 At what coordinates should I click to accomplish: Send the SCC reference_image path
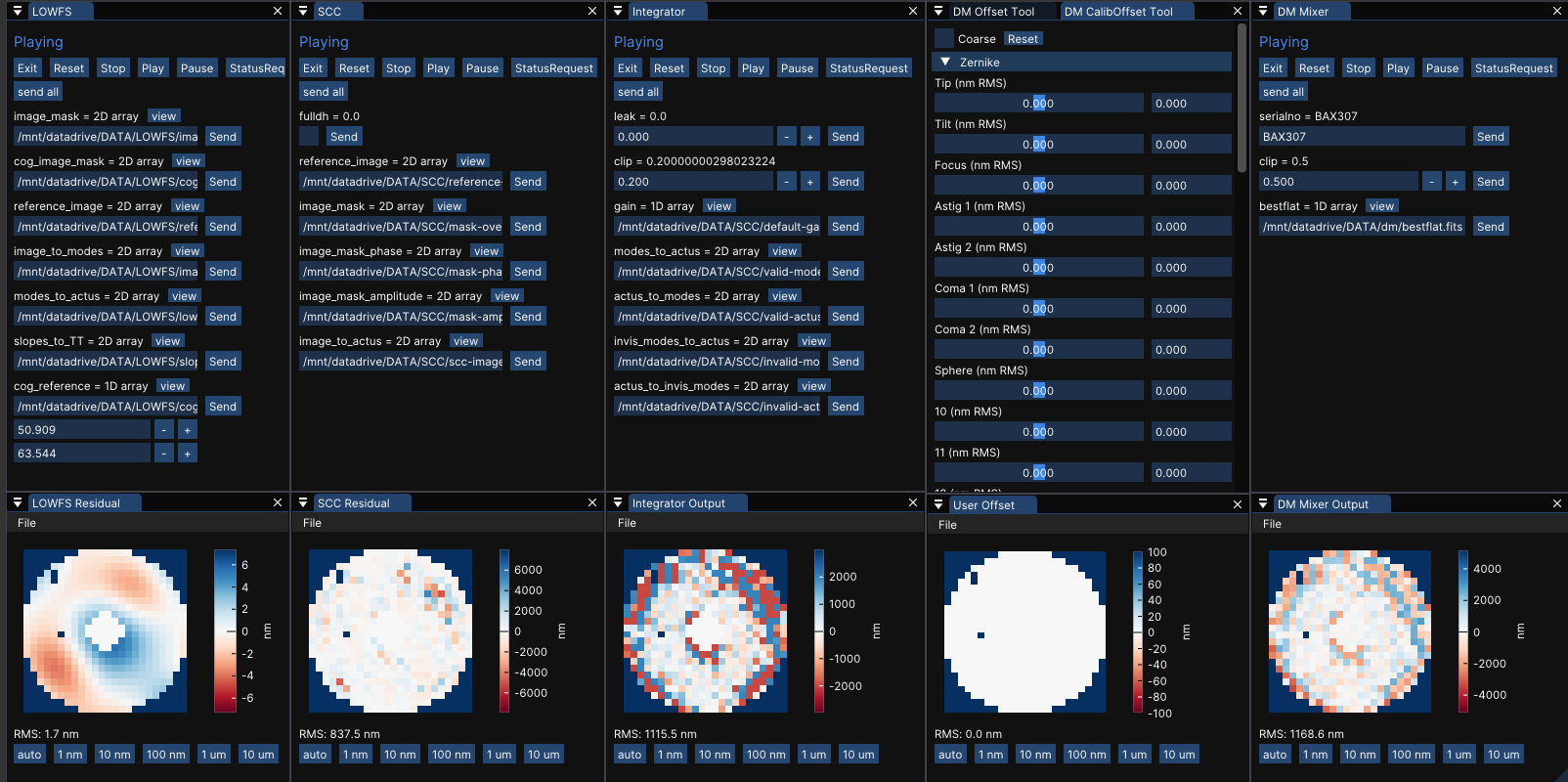coord(528,182)
